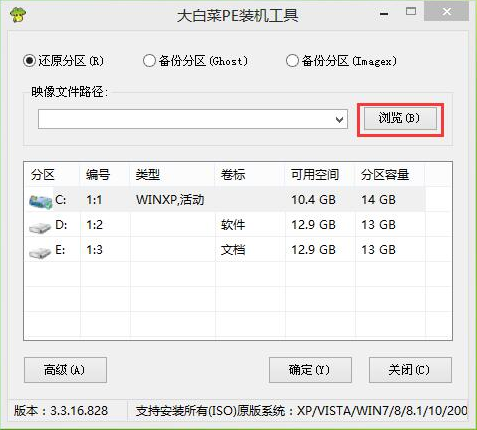Viewport: 477px width, 430px height.
Task: Click the D: row 12.9 GB value
Action: (x=313, y=225)
